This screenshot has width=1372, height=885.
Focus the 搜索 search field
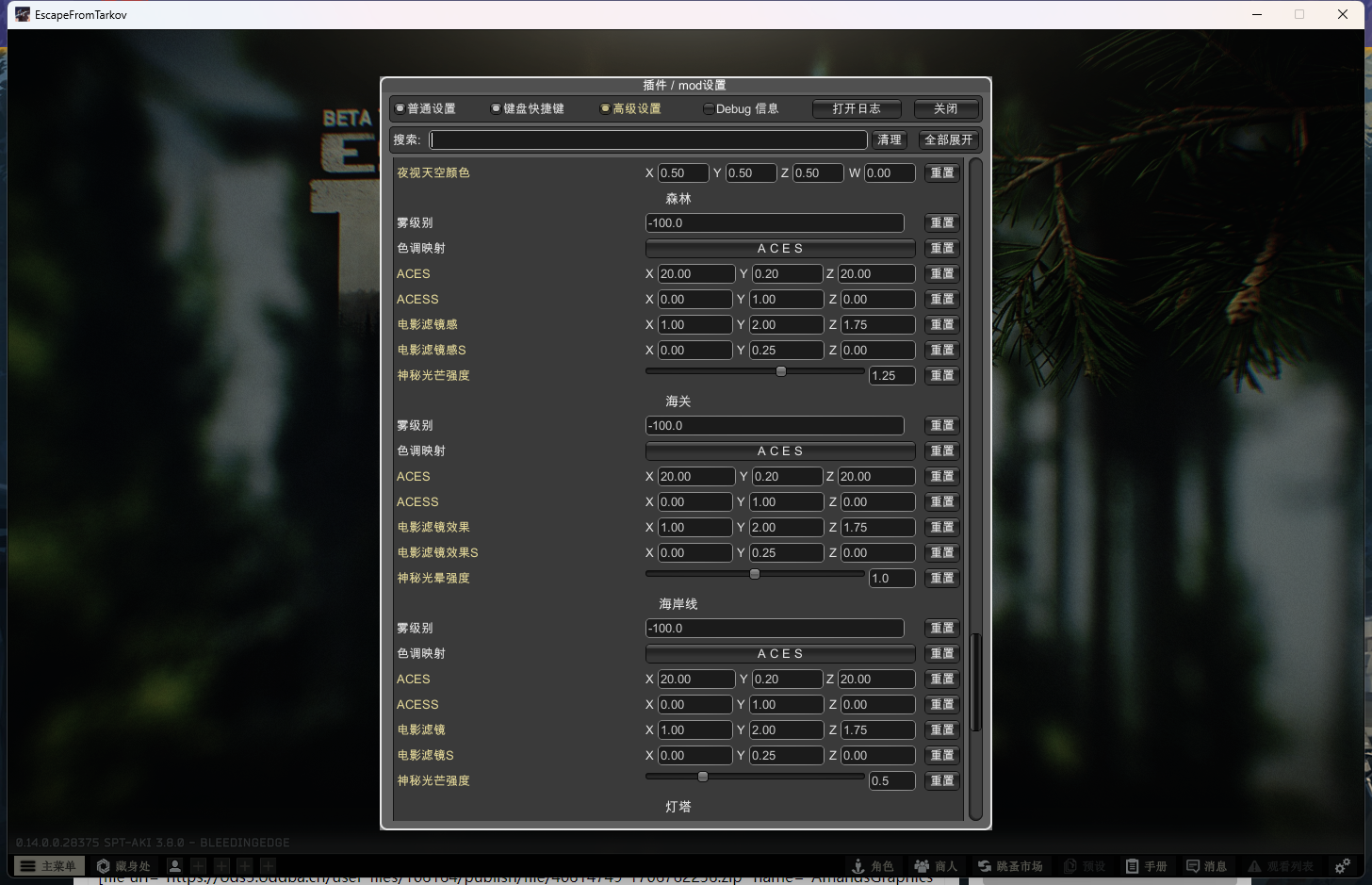pyautogui.click(x=648, y=139)
